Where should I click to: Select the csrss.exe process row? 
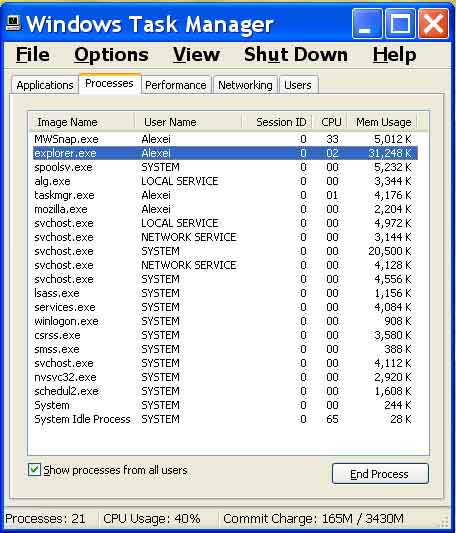pos(225,335)
